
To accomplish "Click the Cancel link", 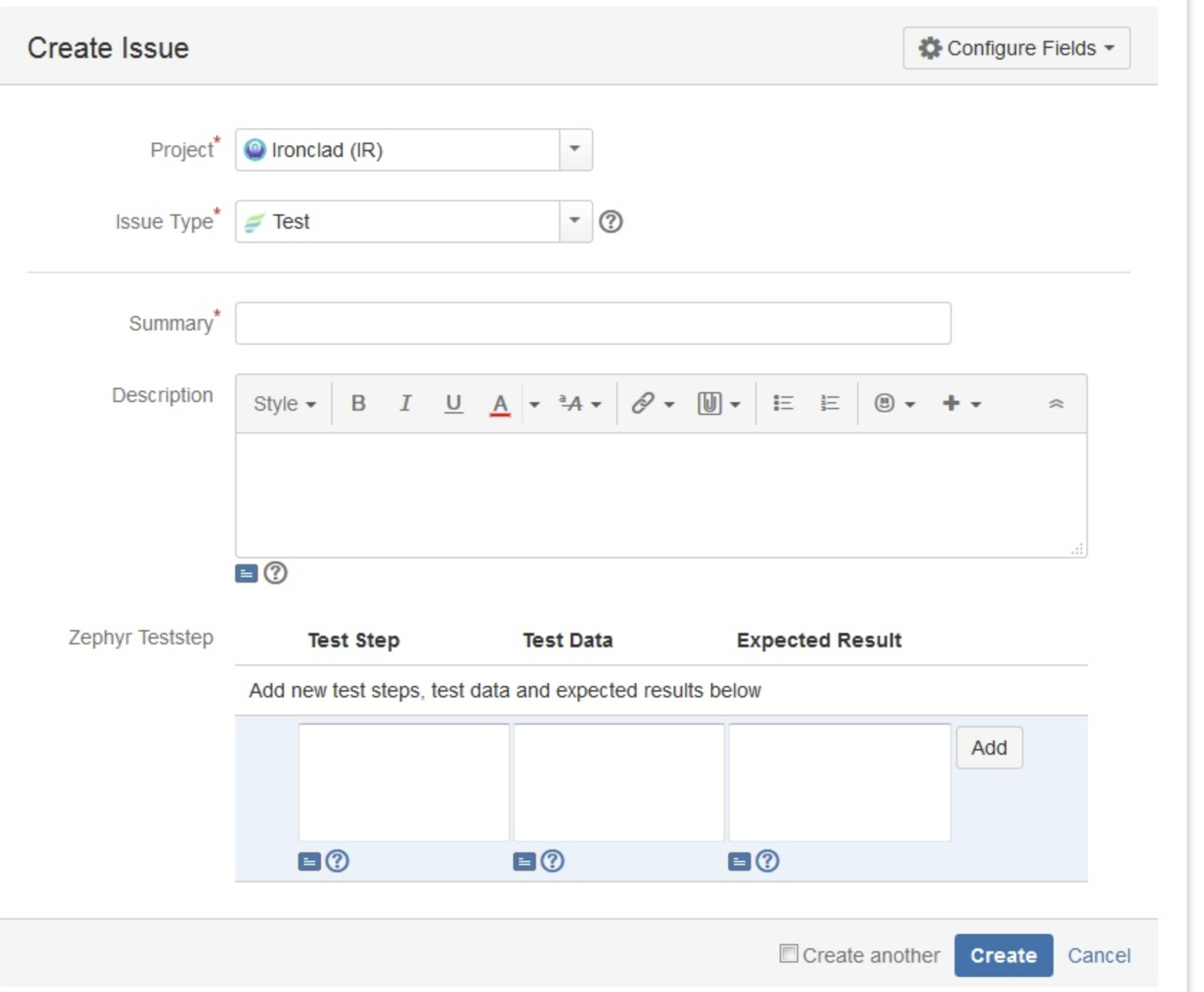I will click(1099, 955).
